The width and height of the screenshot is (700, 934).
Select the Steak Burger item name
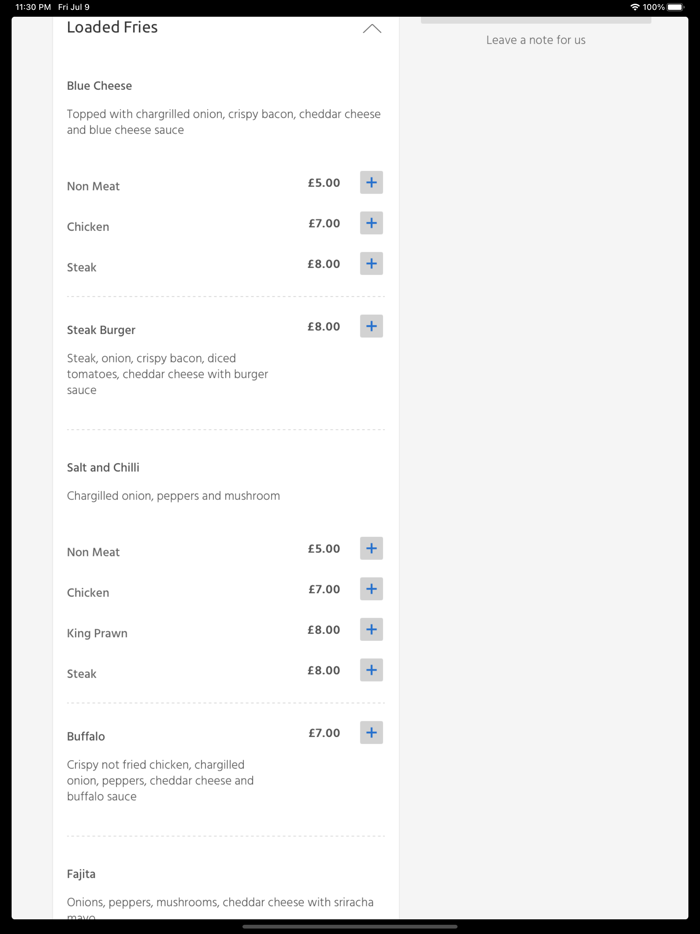(x=101, y=330)
